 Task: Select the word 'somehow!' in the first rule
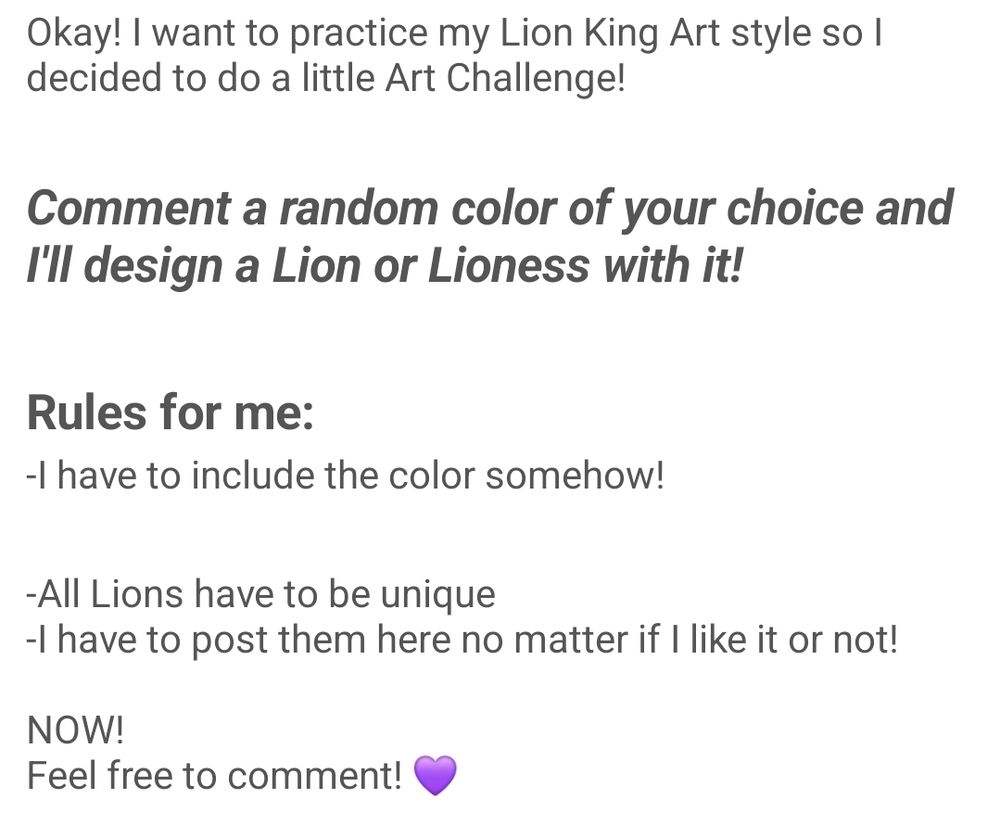pos(575,476)
